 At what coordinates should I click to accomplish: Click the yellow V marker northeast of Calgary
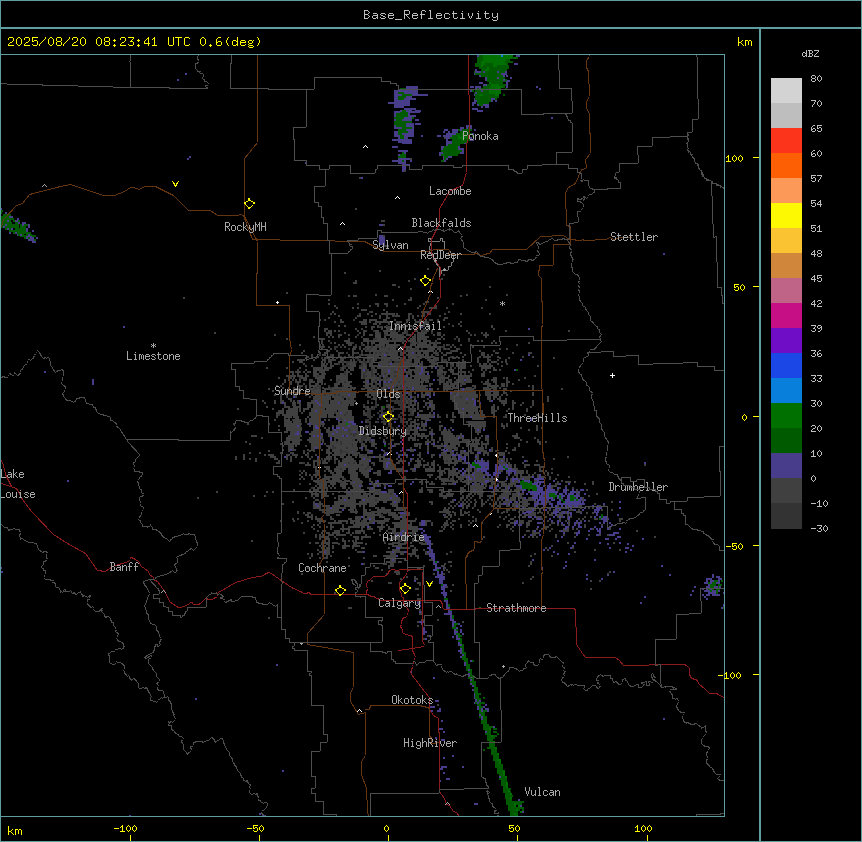coord(429,584)
